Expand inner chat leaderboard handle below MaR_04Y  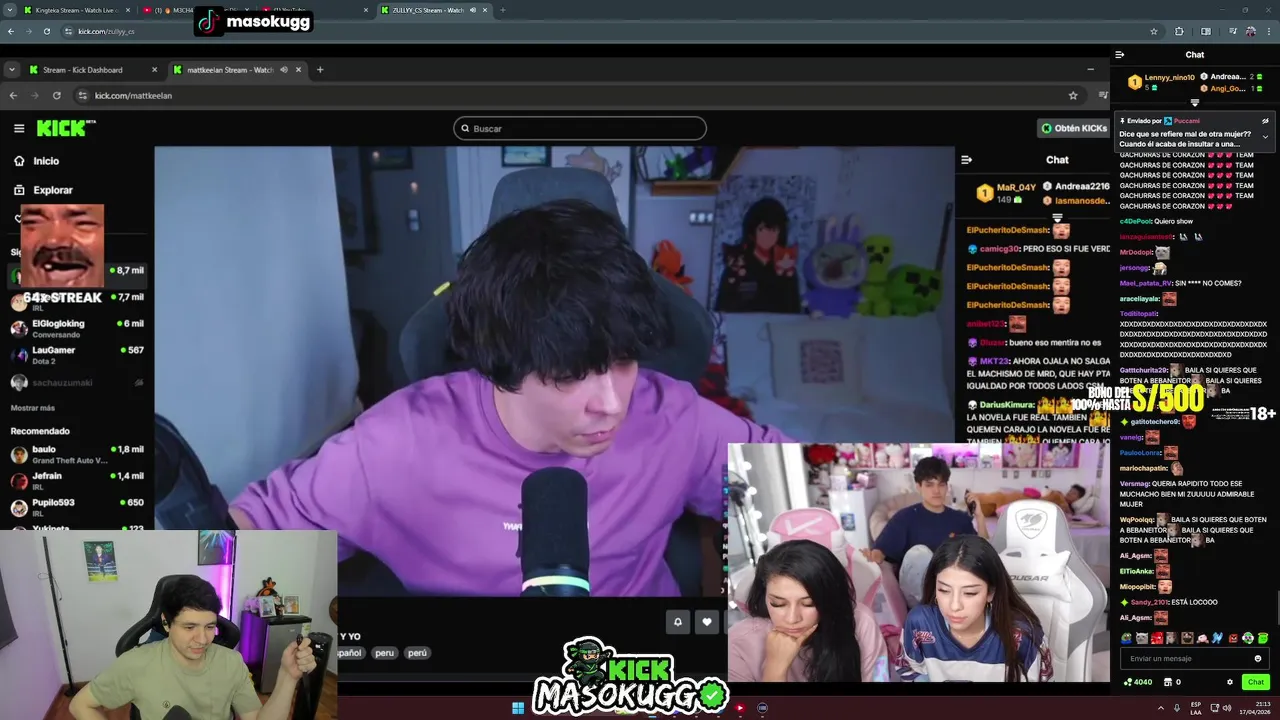click(x=1057, y=216)
